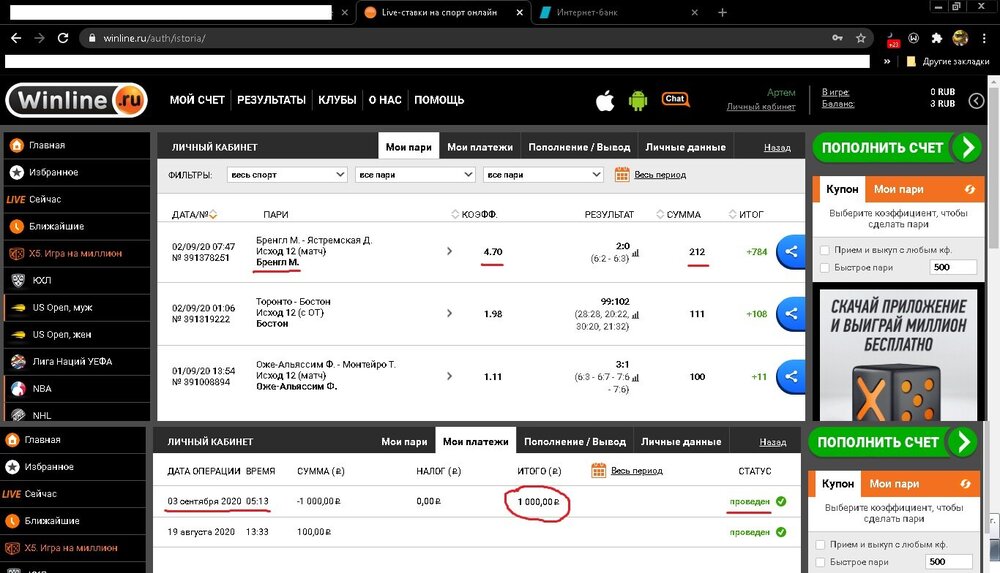Expand the Бренгл М. bet details arrow

[x=448, y=251]
